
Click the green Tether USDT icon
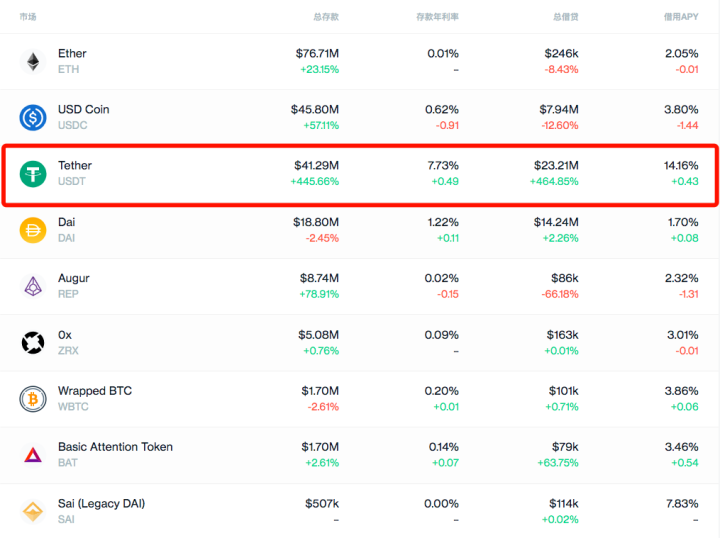point(33,174)
